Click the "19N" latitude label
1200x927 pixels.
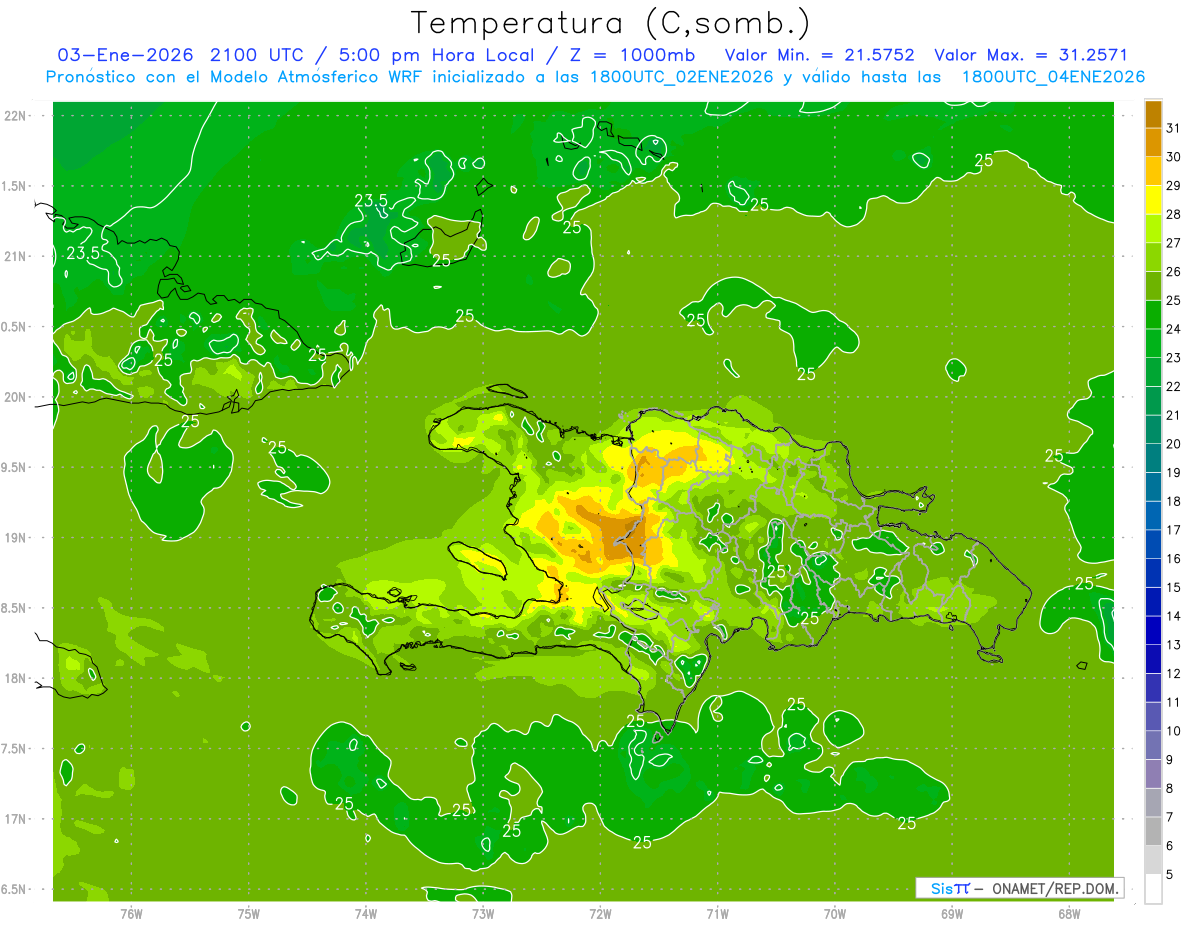16,537
